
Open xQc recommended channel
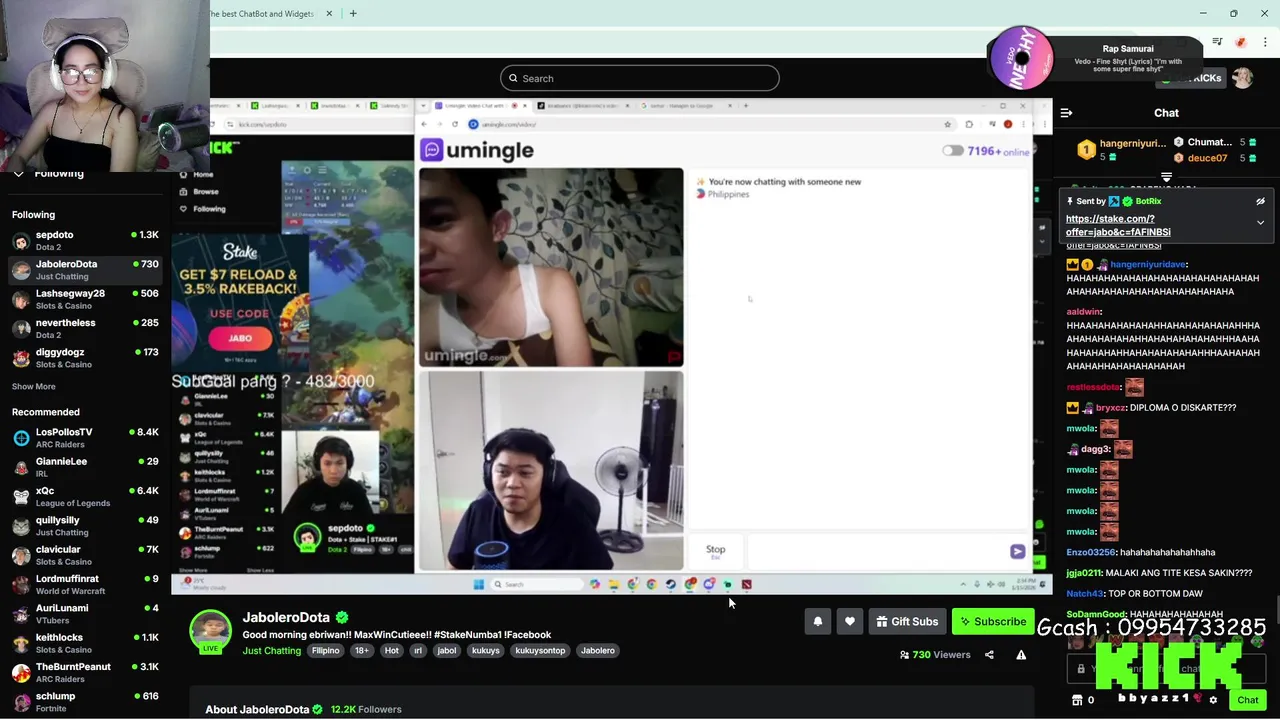(85, 497)
